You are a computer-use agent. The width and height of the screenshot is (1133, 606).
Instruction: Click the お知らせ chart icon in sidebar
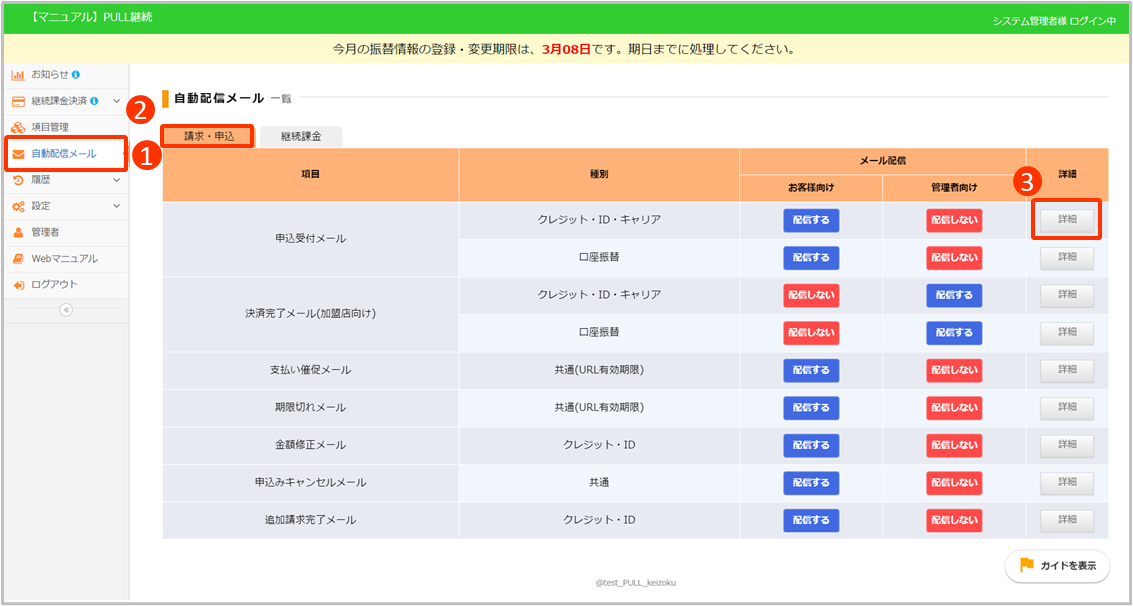pyautogui.click(x=18, y=75)
